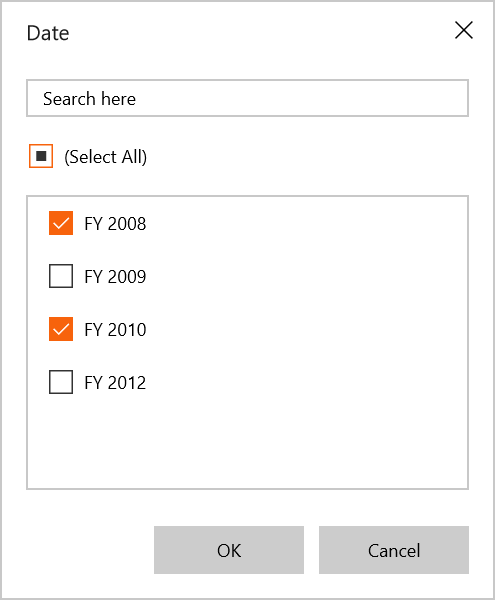Click into the Search here field
The image size is (495, 600).
[x=247, y=98]
